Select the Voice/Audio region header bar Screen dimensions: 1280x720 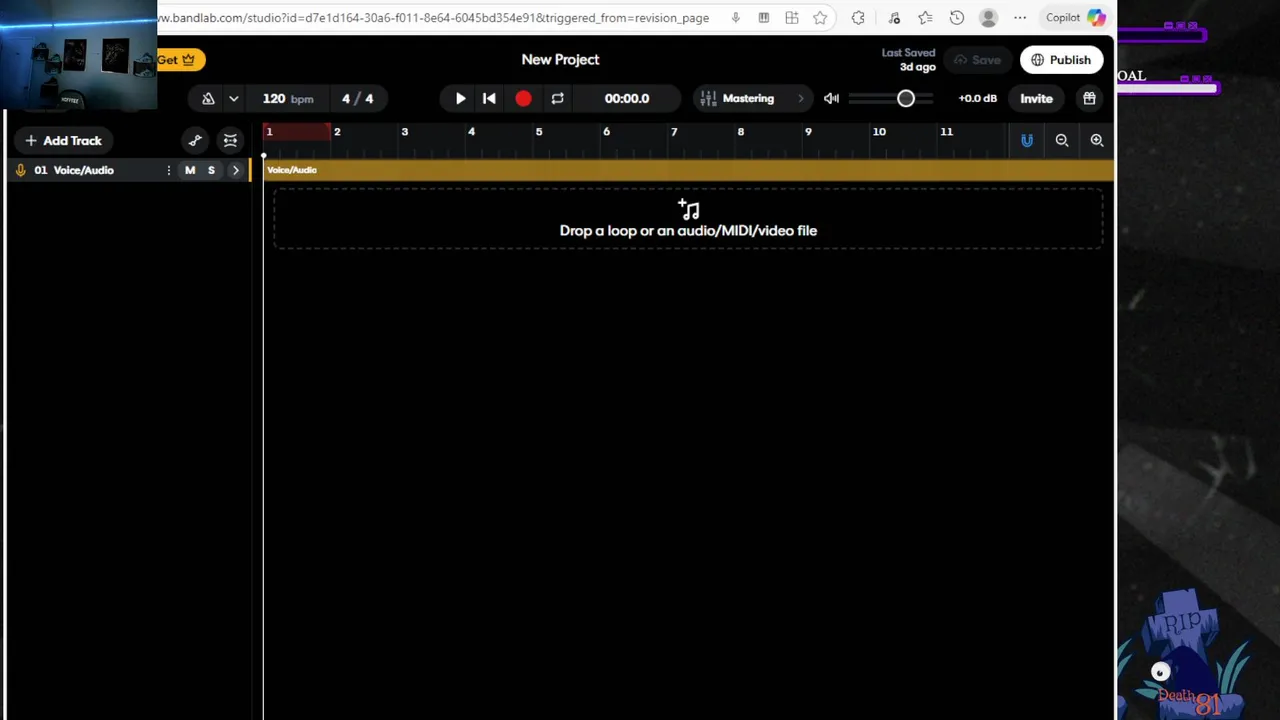tap(689, 170)
